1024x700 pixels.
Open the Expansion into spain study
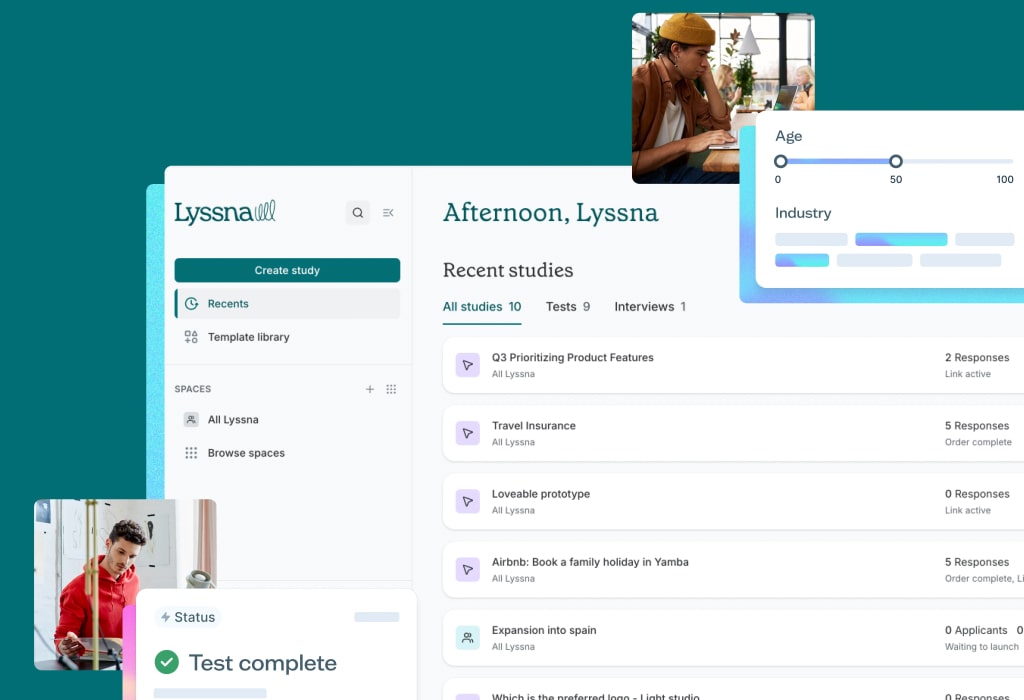click(733, 638)
